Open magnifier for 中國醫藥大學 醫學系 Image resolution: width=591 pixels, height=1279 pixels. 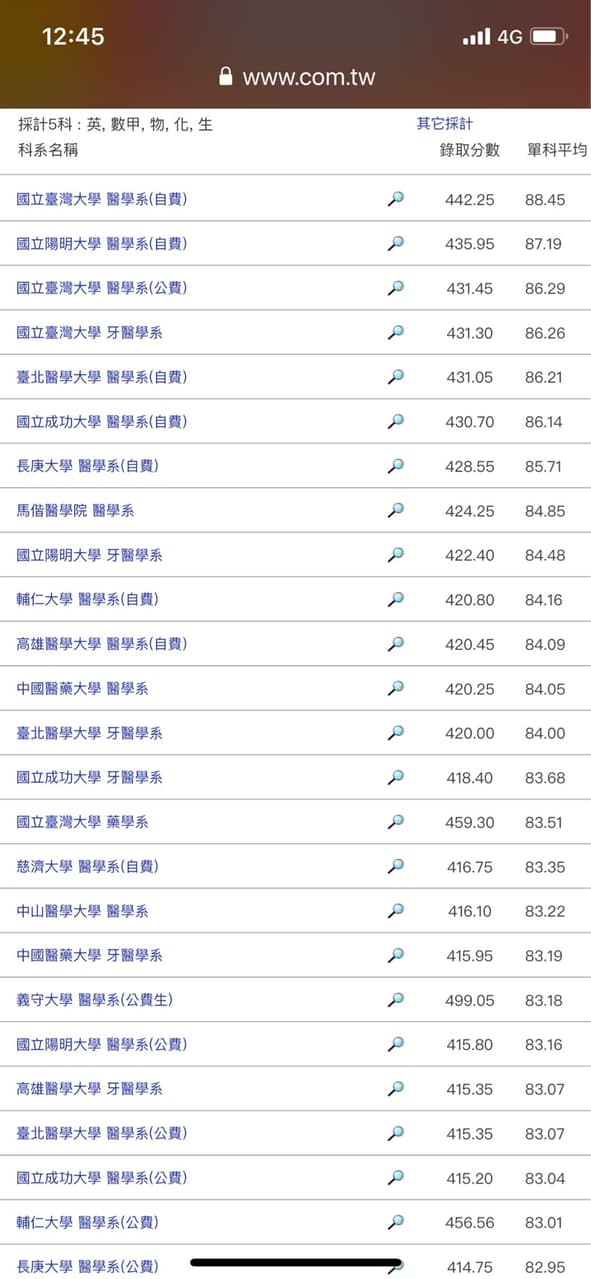[x=396, y=688]
